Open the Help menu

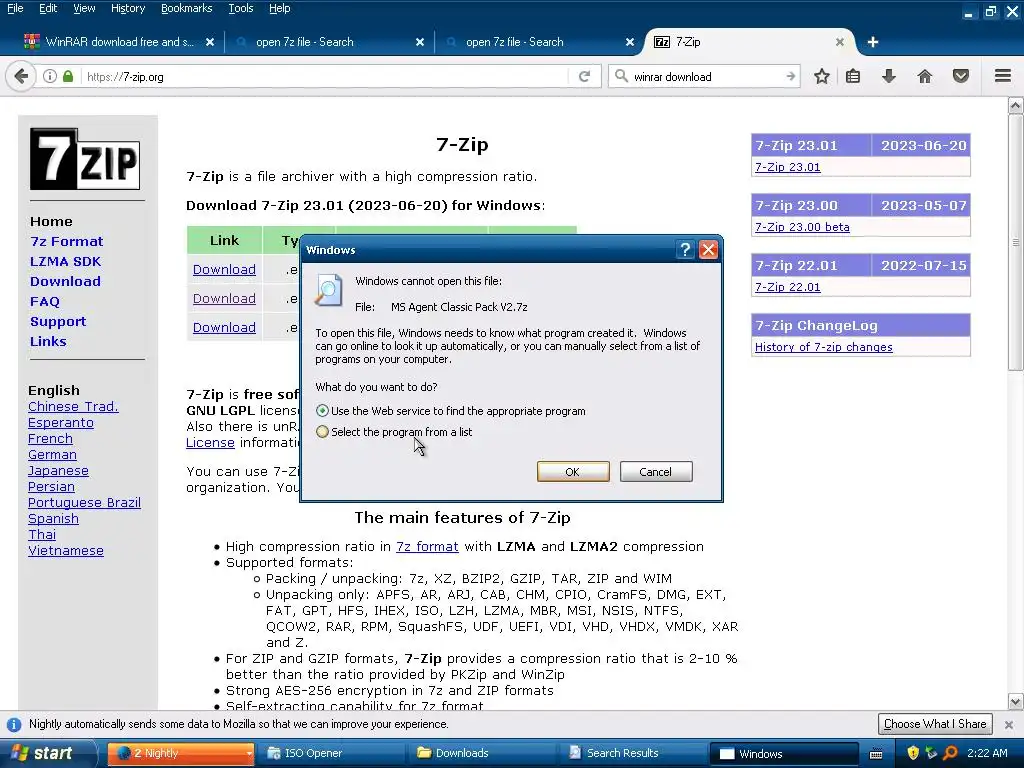(x=280, y=8)
